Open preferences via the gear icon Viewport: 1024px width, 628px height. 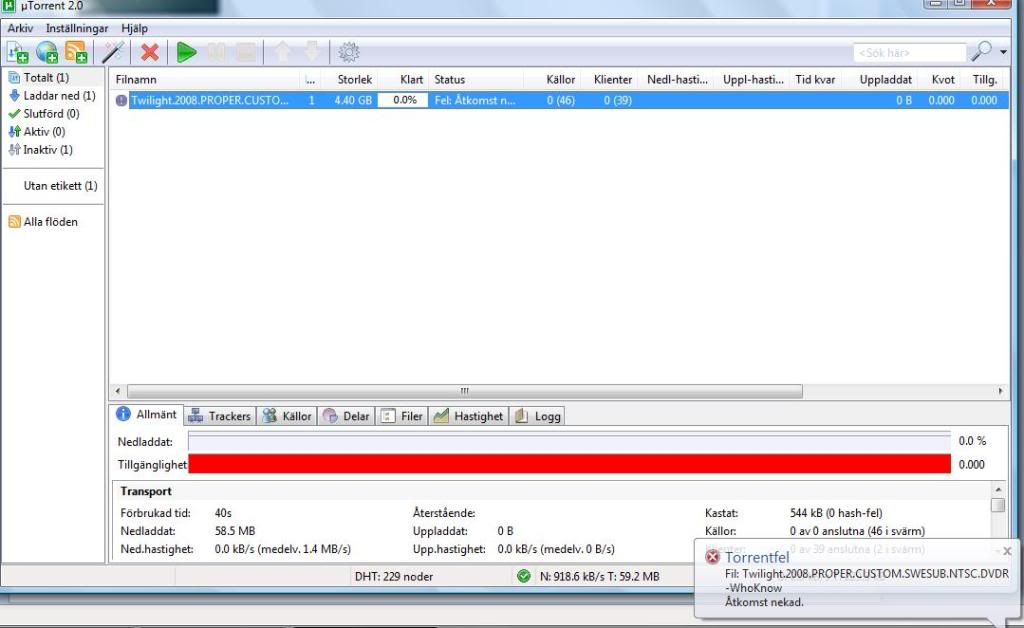349,52
